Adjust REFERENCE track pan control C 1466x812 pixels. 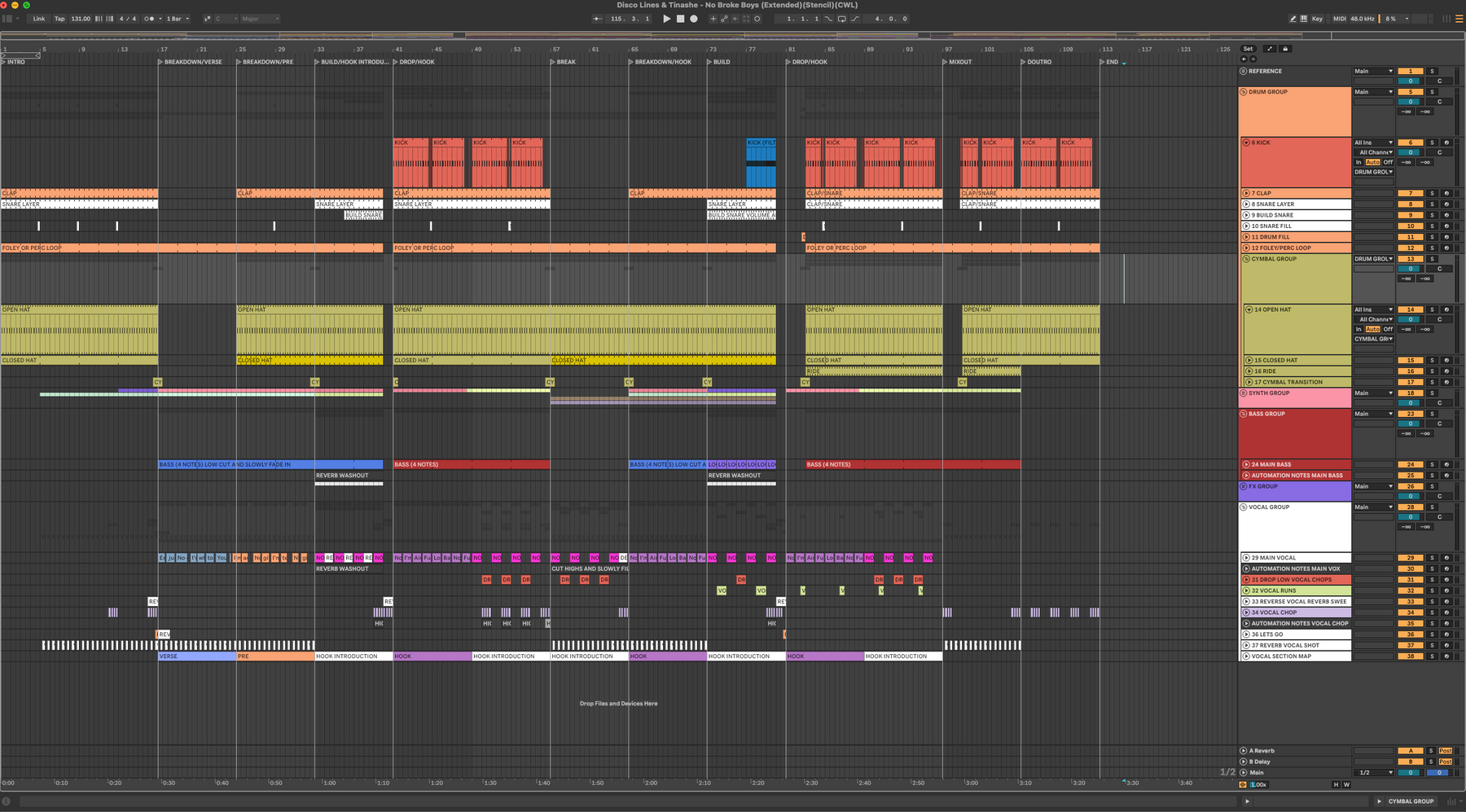(x=1439, y=81)
